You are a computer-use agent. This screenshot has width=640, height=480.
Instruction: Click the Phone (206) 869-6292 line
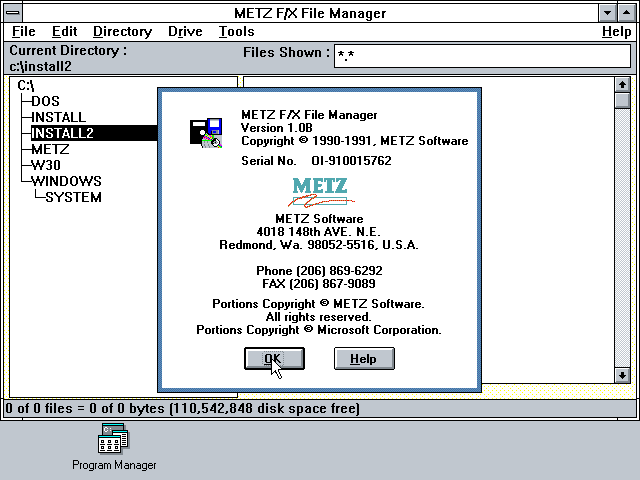319,271
